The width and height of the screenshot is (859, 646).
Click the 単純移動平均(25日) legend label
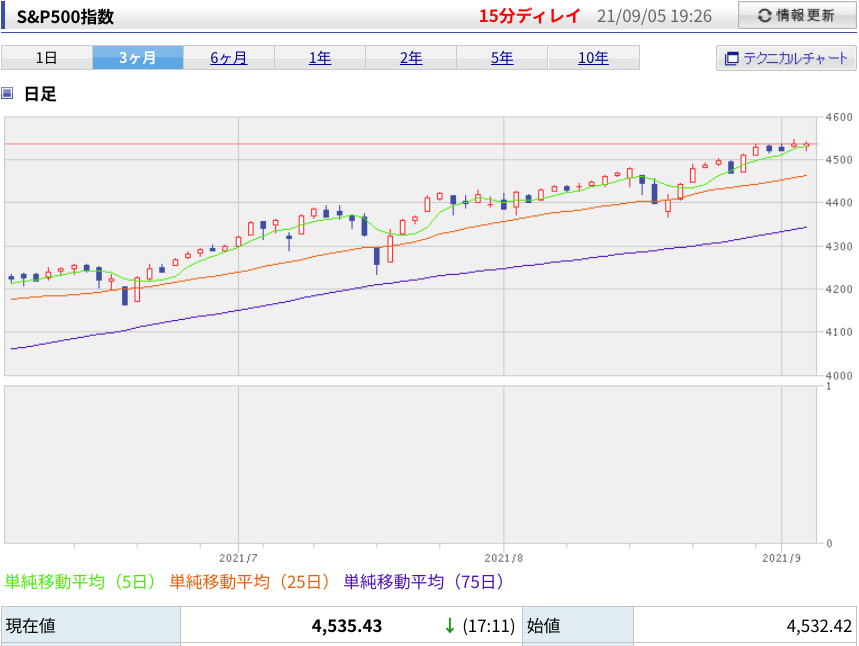click(250, 581)
